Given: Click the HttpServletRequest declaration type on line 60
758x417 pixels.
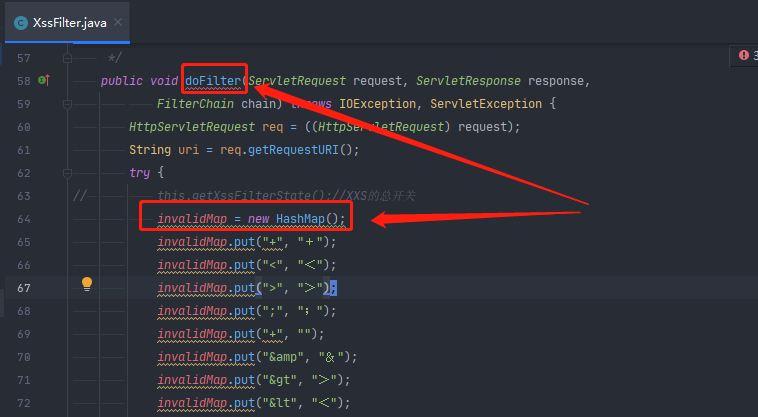Looking at the screenshot, I should [x=192, y=127].
